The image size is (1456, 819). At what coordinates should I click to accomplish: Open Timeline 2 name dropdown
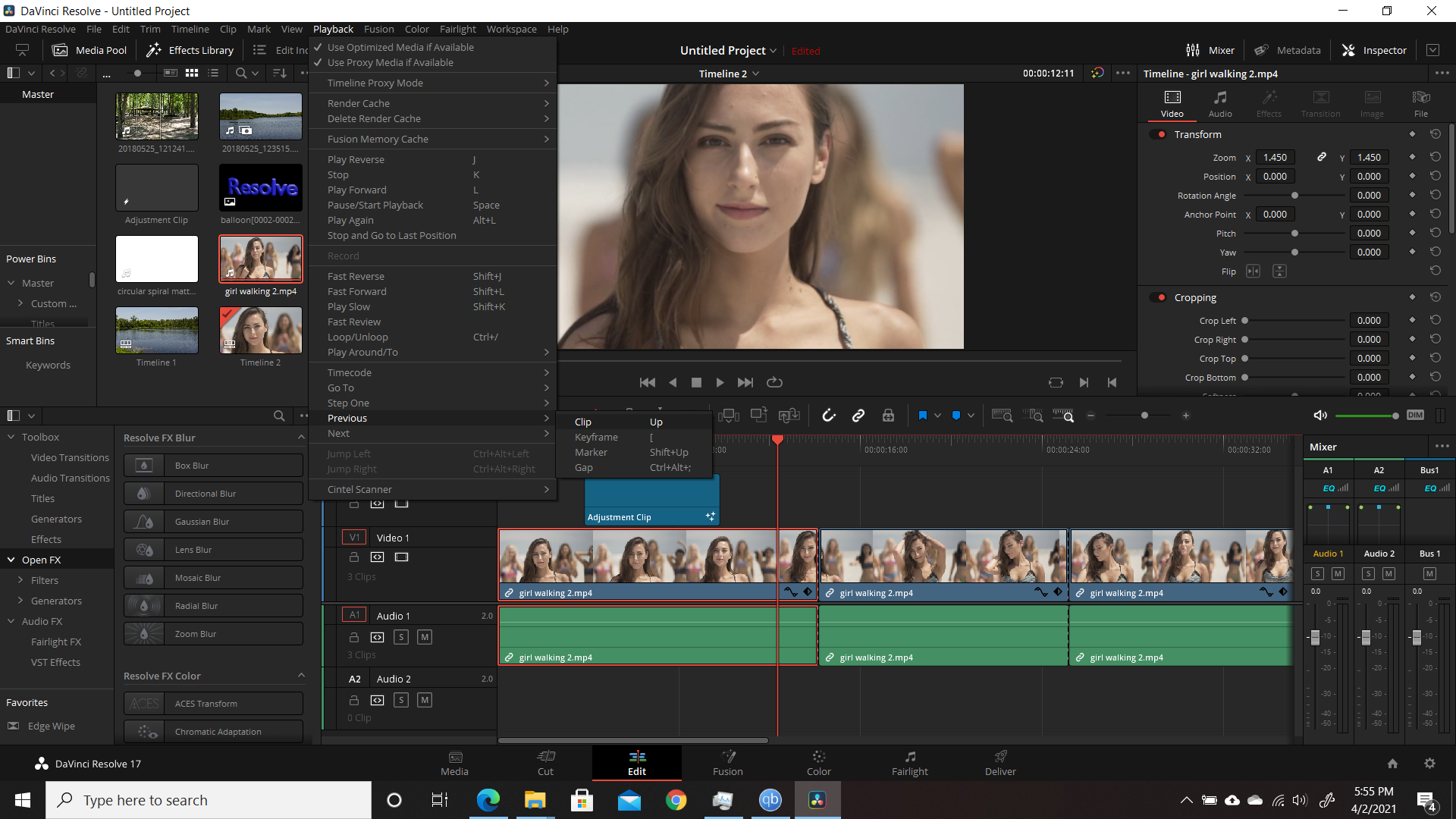[x=756, y=74]
